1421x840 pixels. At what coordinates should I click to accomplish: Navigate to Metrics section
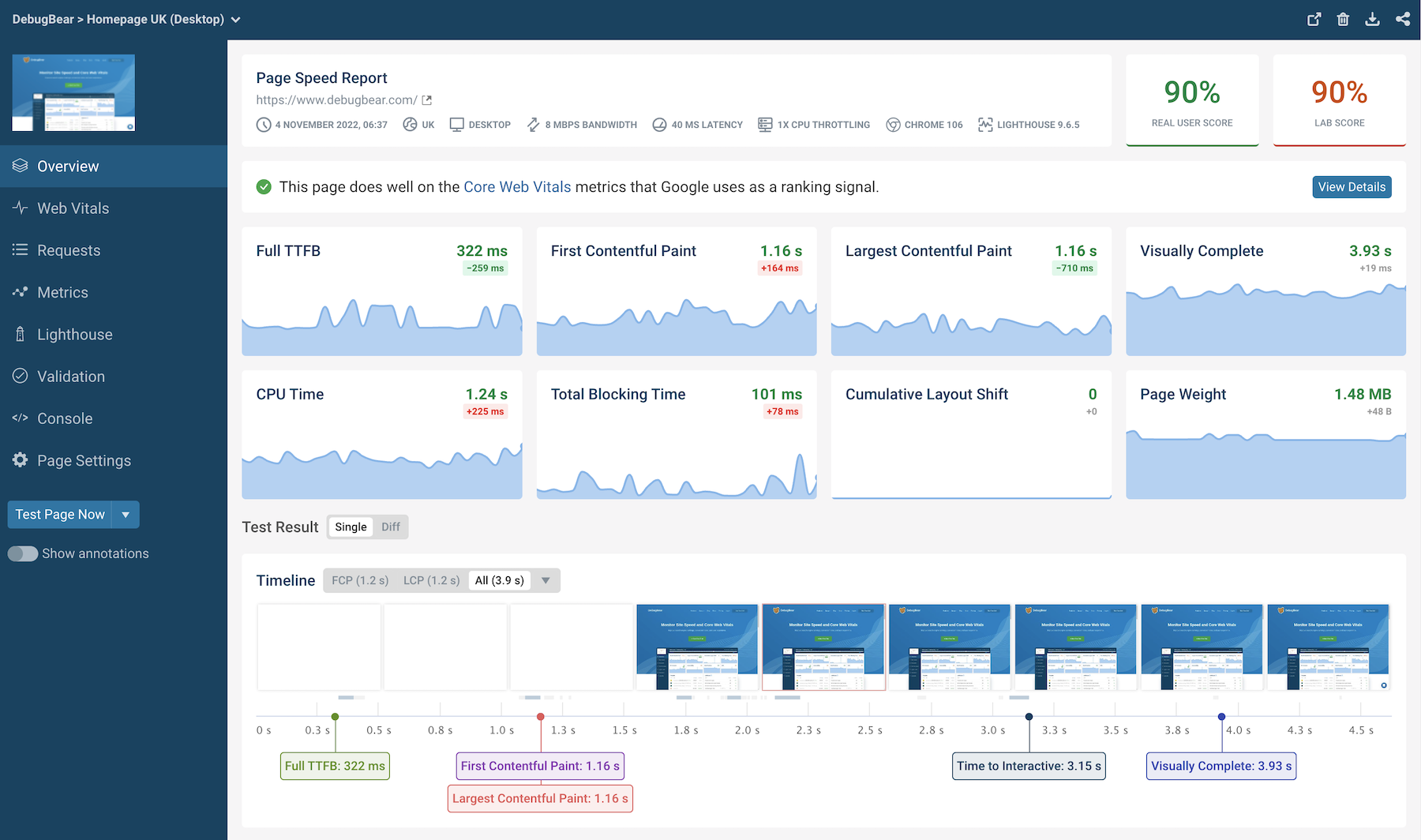click(x=114, y=292)
